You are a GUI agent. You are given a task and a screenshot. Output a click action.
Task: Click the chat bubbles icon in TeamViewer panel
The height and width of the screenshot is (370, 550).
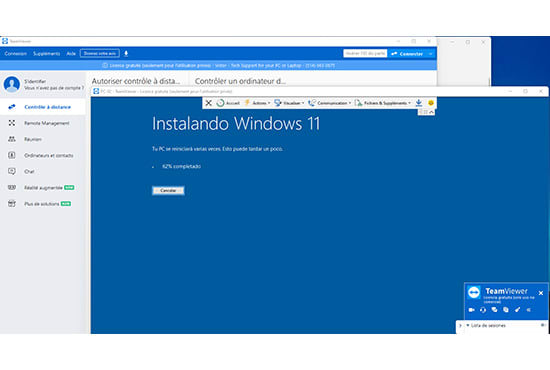pyautogui.click(x=495, y=310)
